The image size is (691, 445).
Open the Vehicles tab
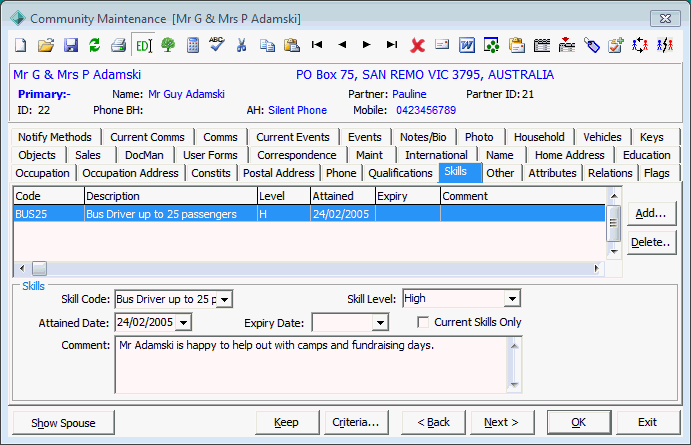coord(602,137)
